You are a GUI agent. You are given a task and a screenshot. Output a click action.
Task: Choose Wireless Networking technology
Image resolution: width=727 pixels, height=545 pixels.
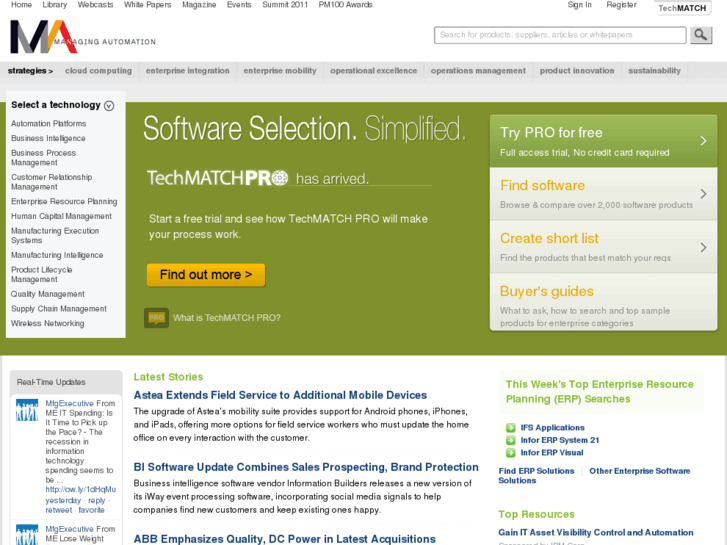[48, 324]
